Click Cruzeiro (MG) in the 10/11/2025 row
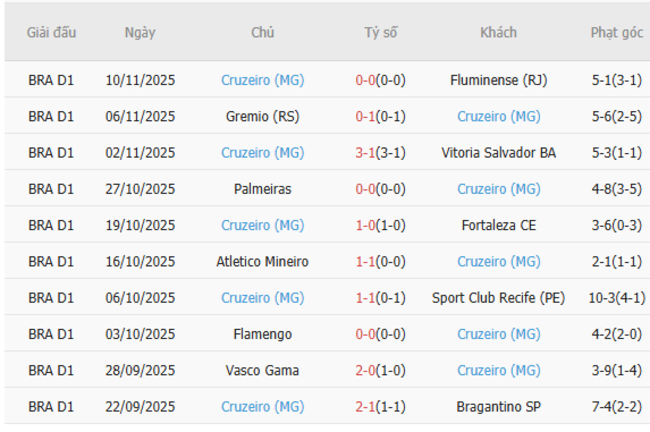The height and width of the screenshot is (432, 650). click(262, 80)
